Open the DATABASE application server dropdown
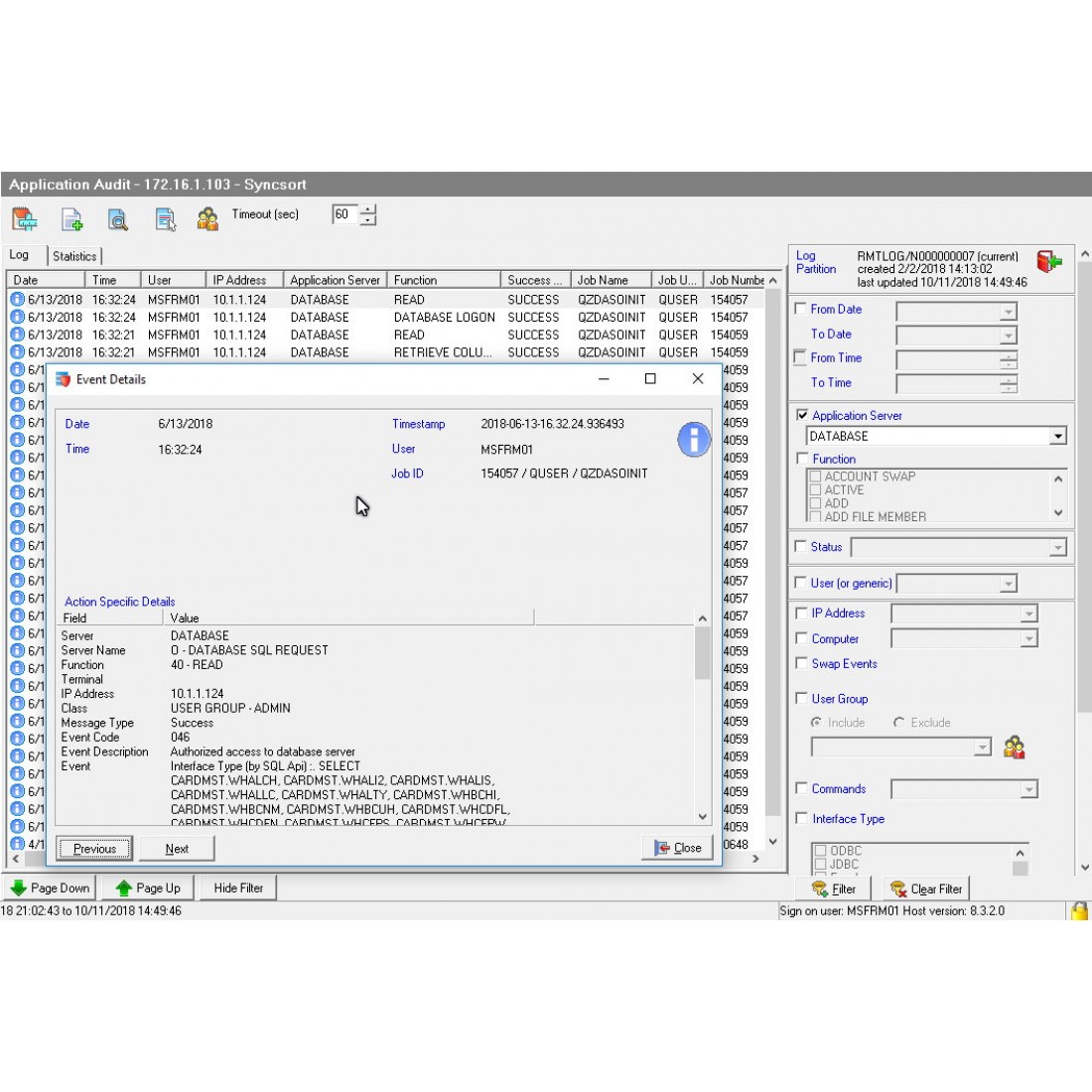The image size is (1092, 1092). (1058, 437)
